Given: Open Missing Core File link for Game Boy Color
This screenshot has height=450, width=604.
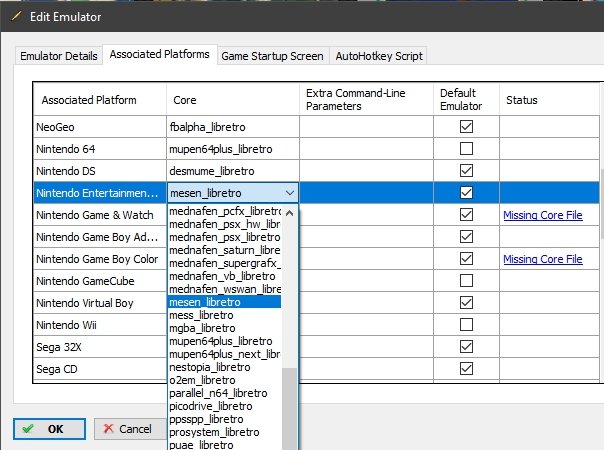Looking at the screenshot, I should tap(543, 259).
